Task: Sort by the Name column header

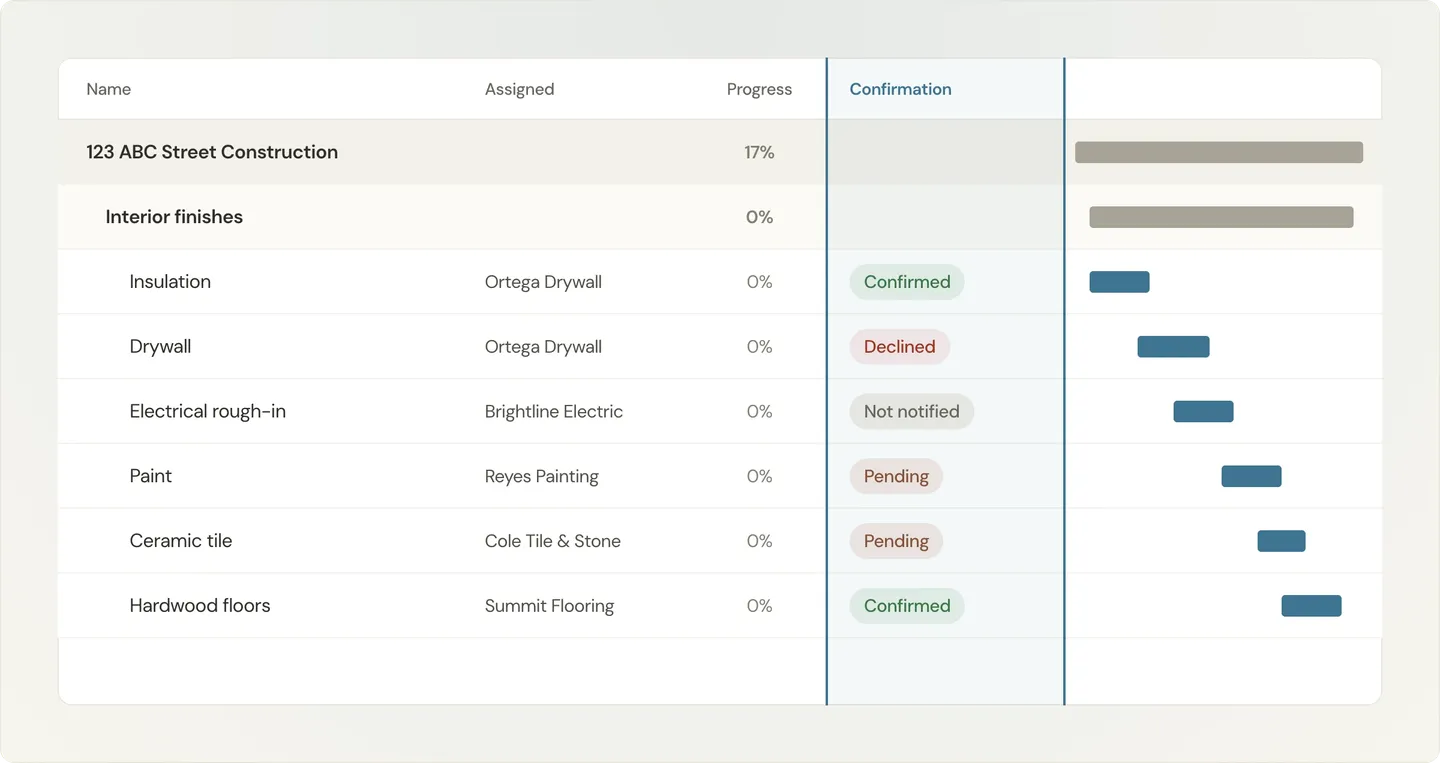Action: point(108,89)
